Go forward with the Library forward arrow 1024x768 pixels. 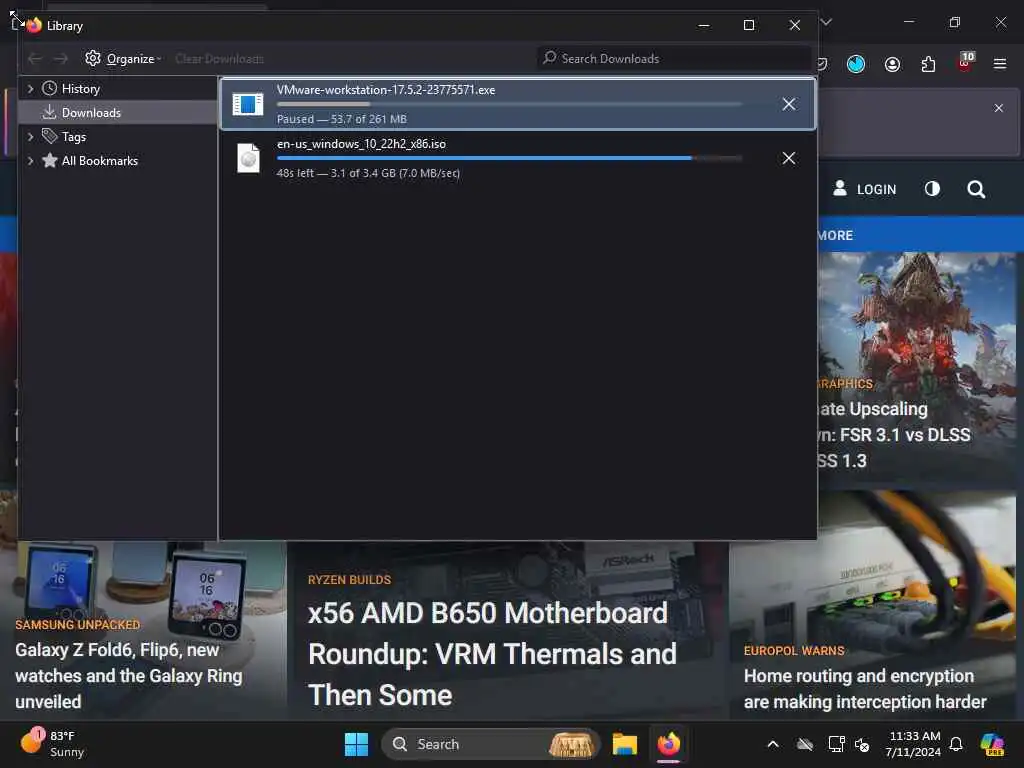[61, 59]
